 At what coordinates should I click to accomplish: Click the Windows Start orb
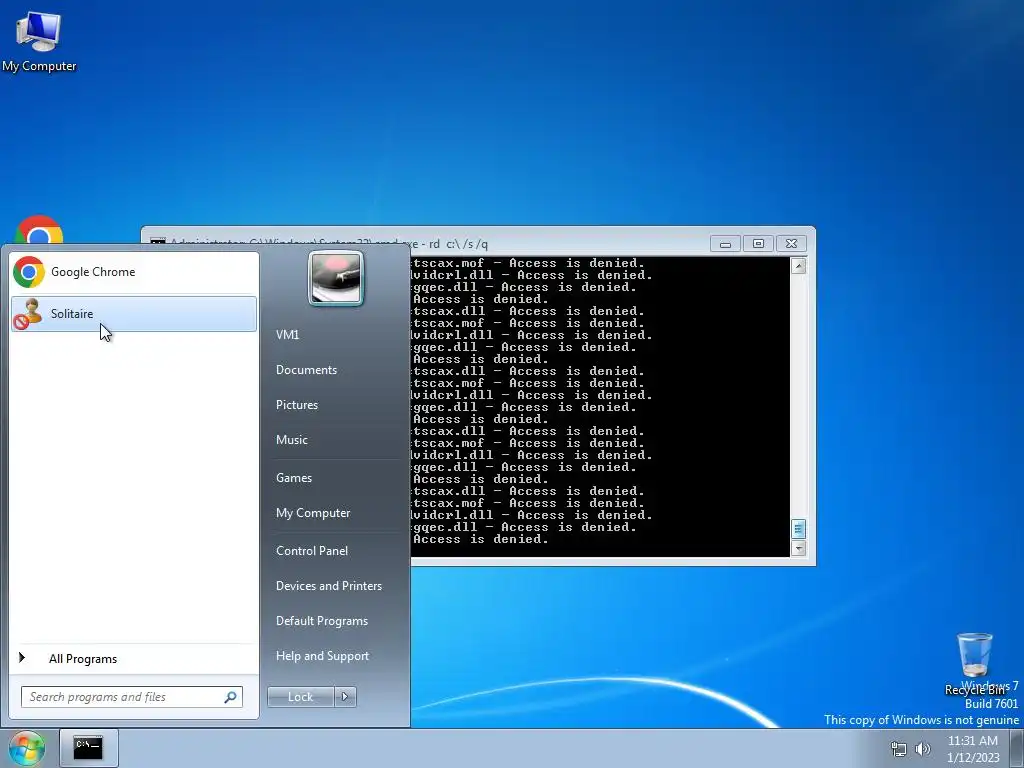click(x=26, y=748)
